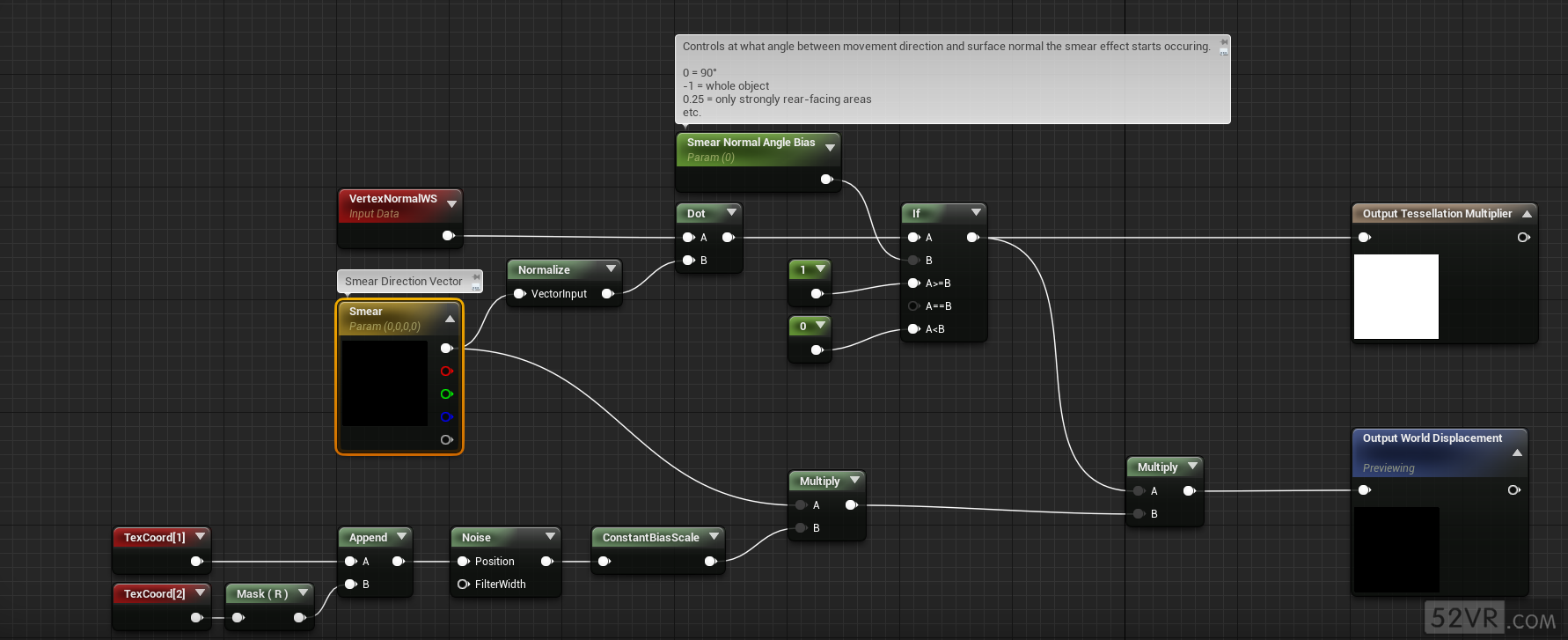Select the Noise node title
1568x640 pixels.
click(x=476, y=538)
